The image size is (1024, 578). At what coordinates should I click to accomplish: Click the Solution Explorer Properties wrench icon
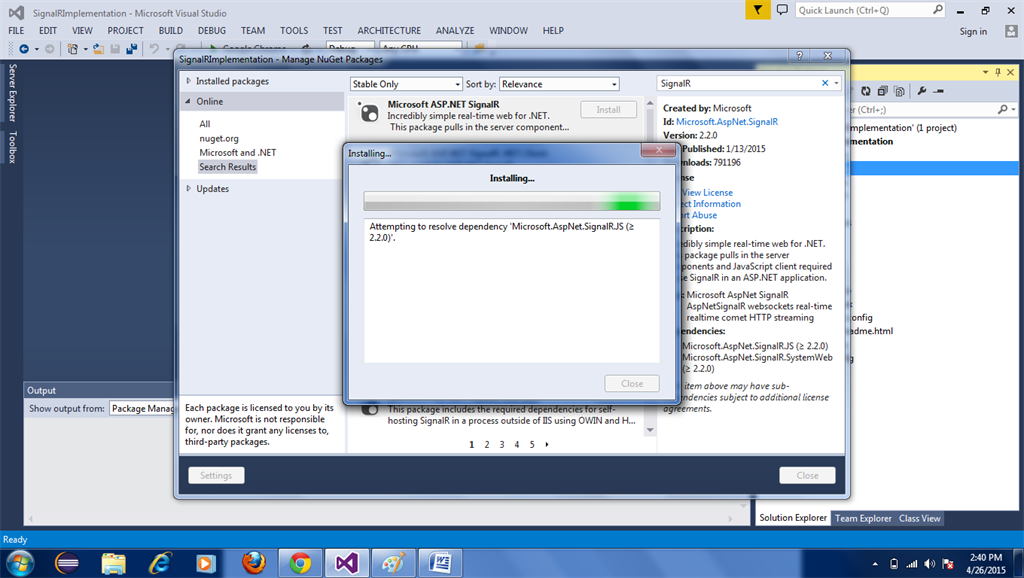click(x=921, y=91)
